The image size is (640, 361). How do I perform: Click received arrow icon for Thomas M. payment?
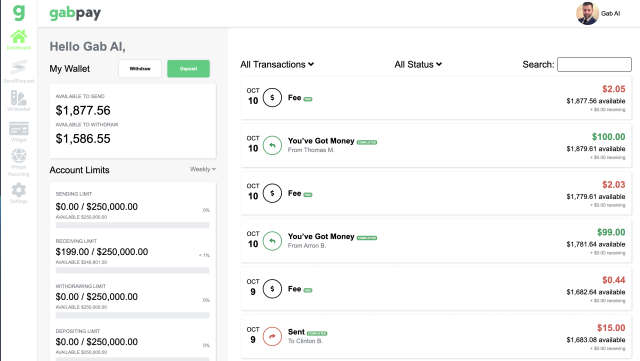(x=272, y=145)
